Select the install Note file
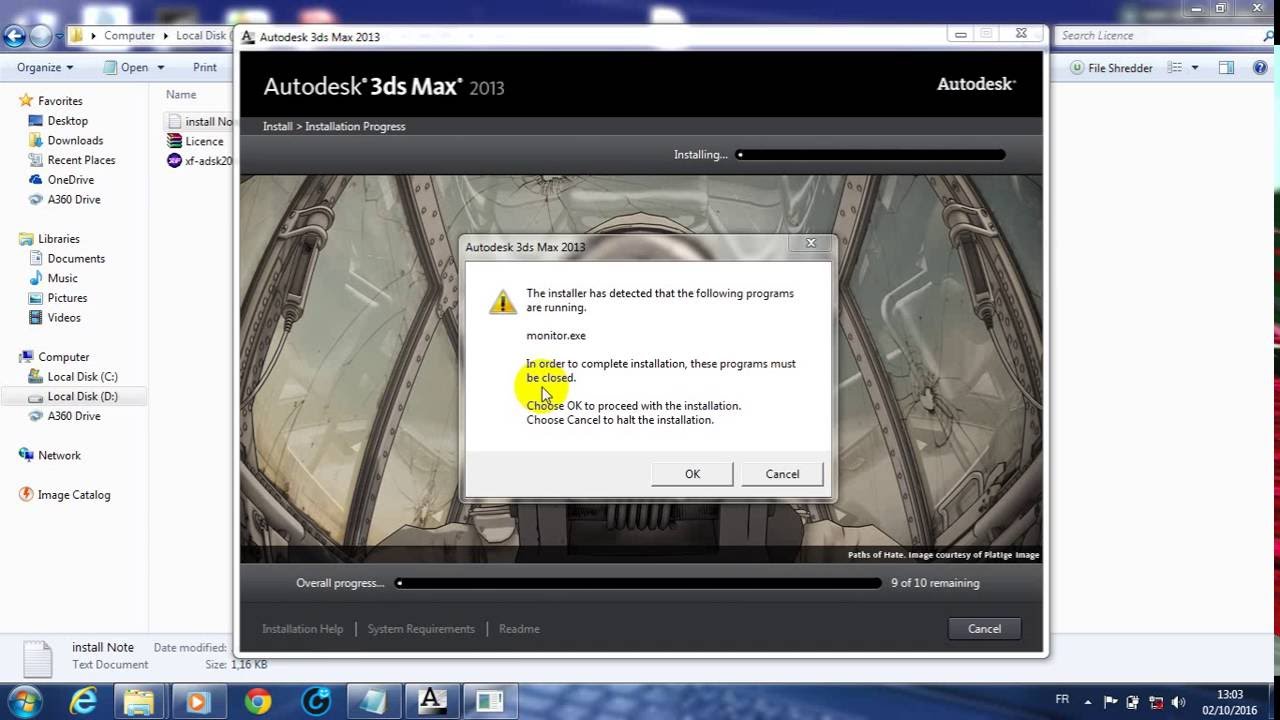Viewport: 1280px width, 720px height. pyautogui.click(x=200, y=121)
